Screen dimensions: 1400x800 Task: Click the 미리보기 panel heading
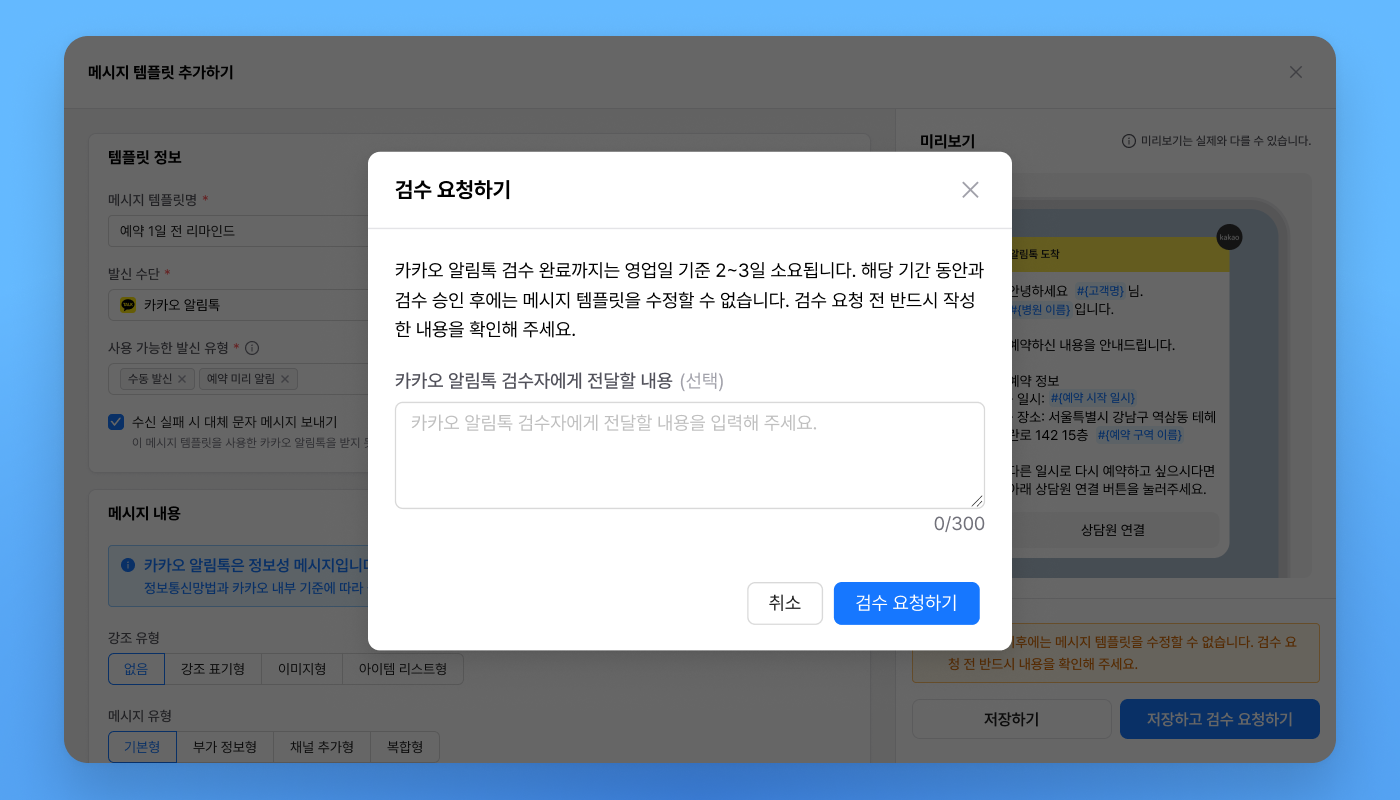[947, 141]
